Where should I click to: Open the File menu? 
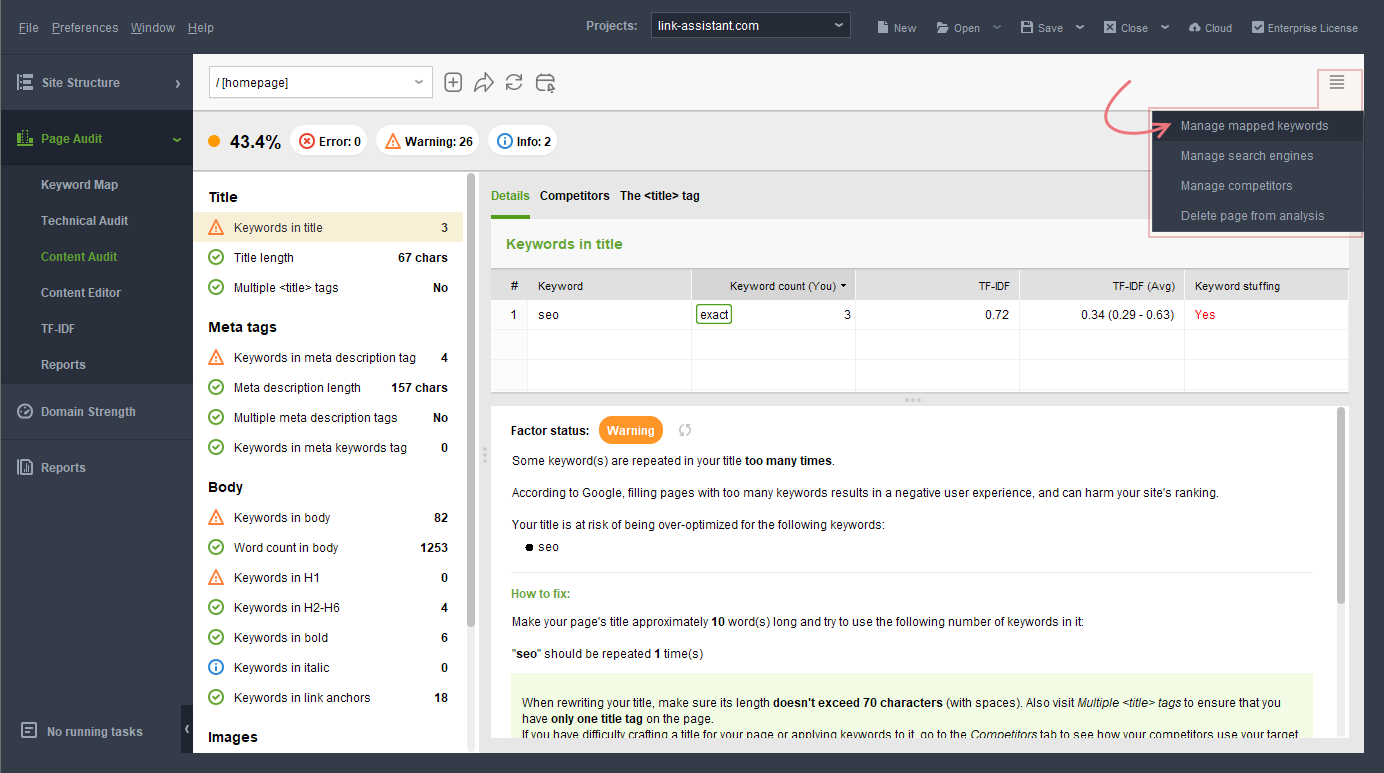pyautogui.click(x=29, y=27)
